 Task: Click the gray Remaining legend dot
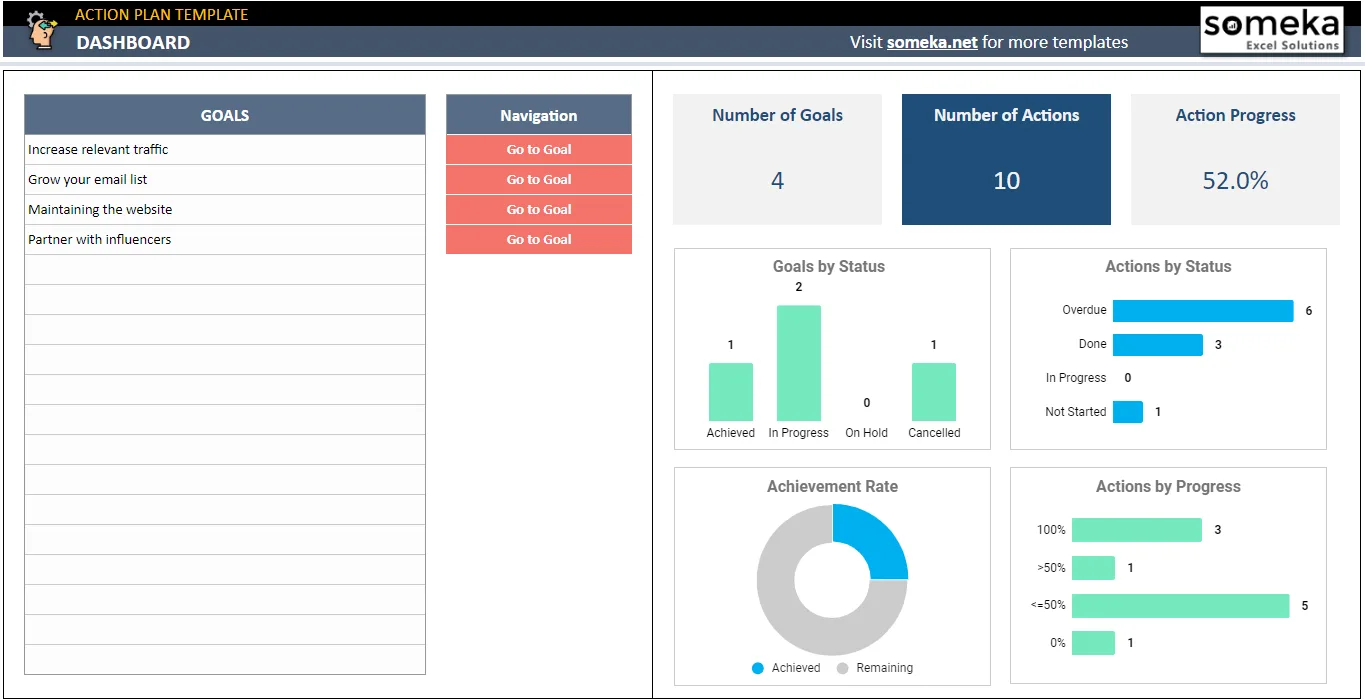tap(842, 668)
